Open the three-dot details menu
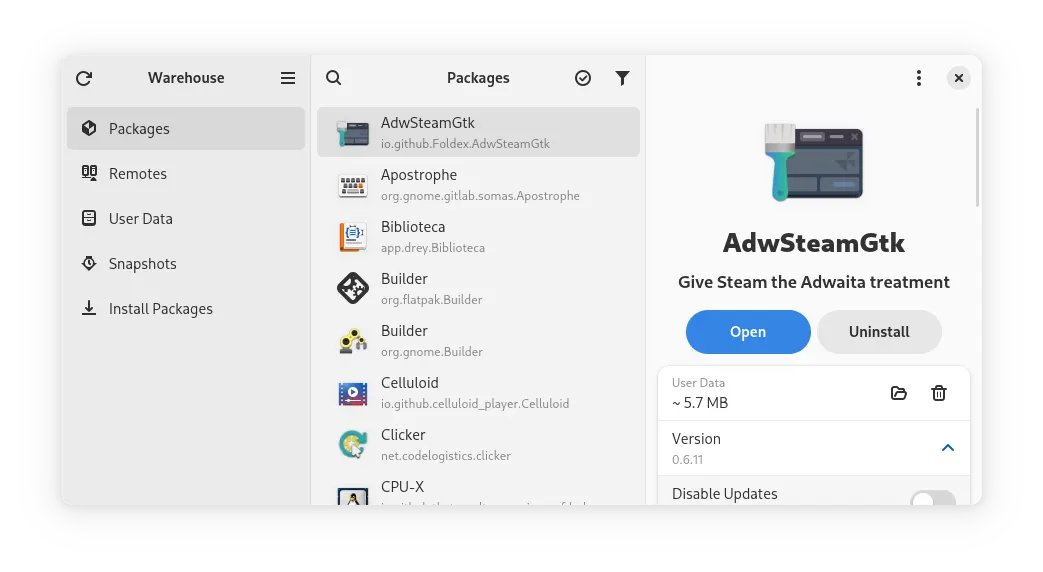 coord(919,78)
